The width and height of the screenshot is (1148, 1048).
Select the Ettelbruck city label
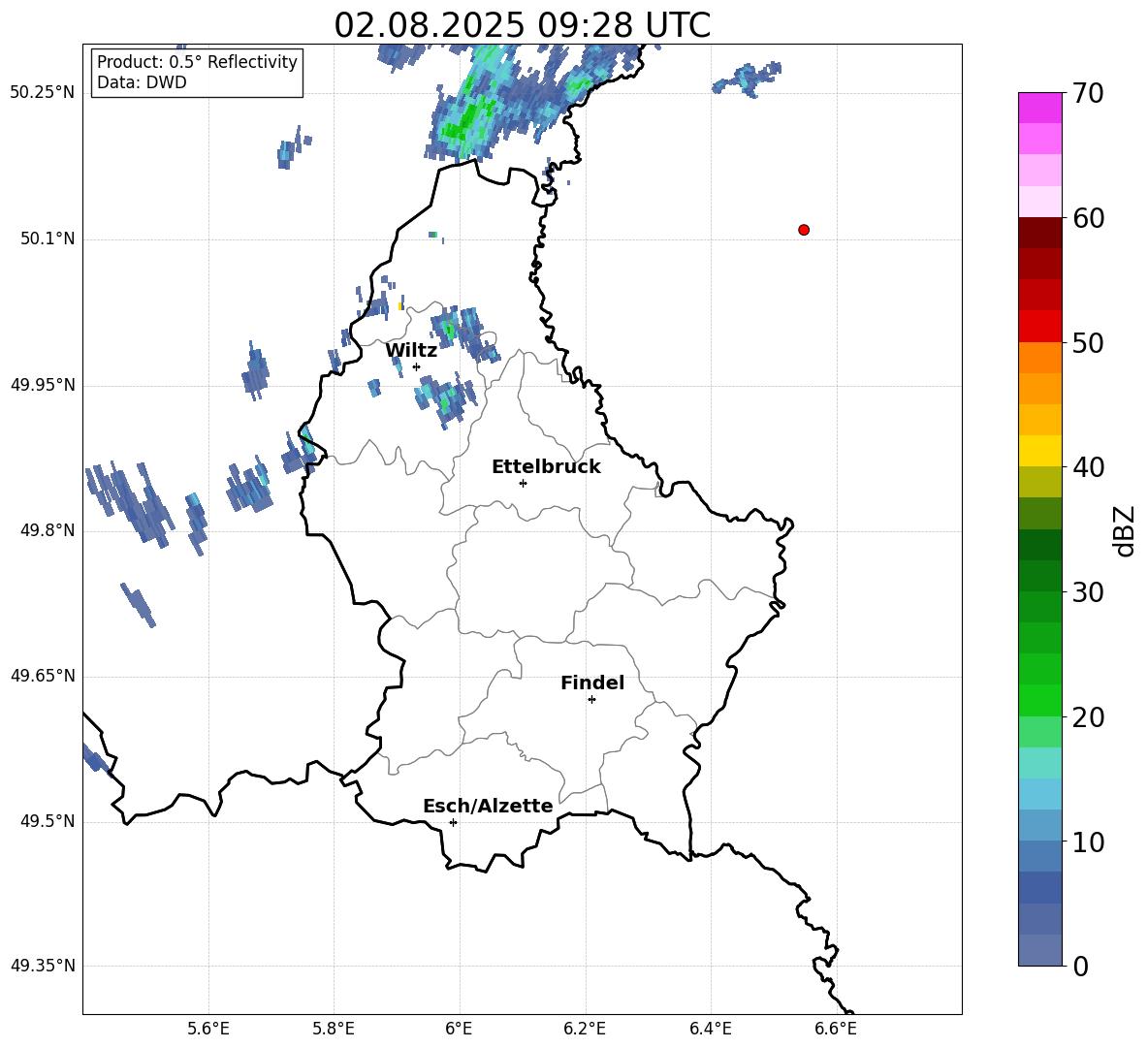click(546, 467)
